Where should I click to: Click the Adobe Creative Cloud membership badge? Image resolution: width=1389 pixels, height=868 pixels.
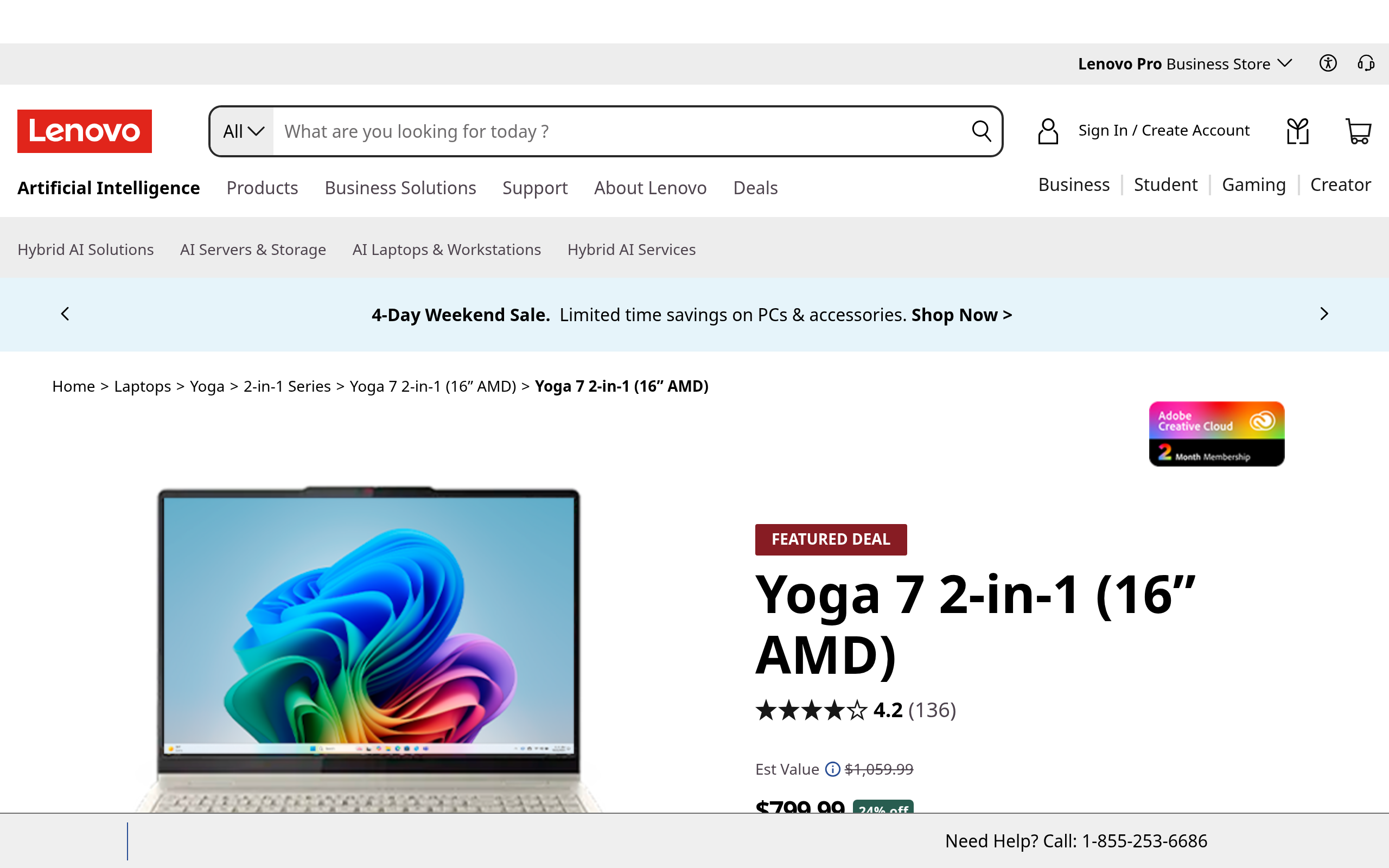tap(1216, 434)
